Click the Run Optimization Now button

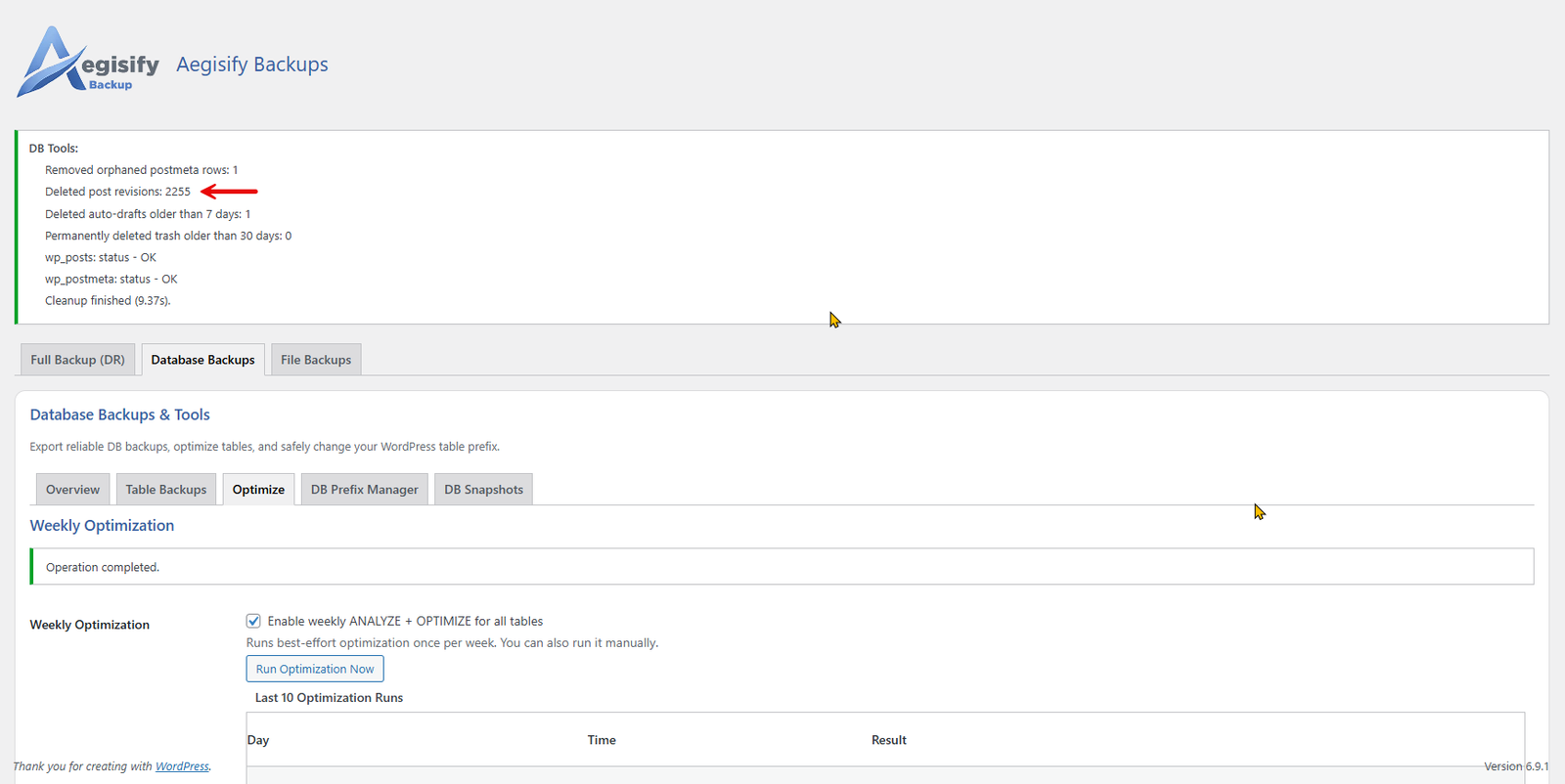coord(315,669)
